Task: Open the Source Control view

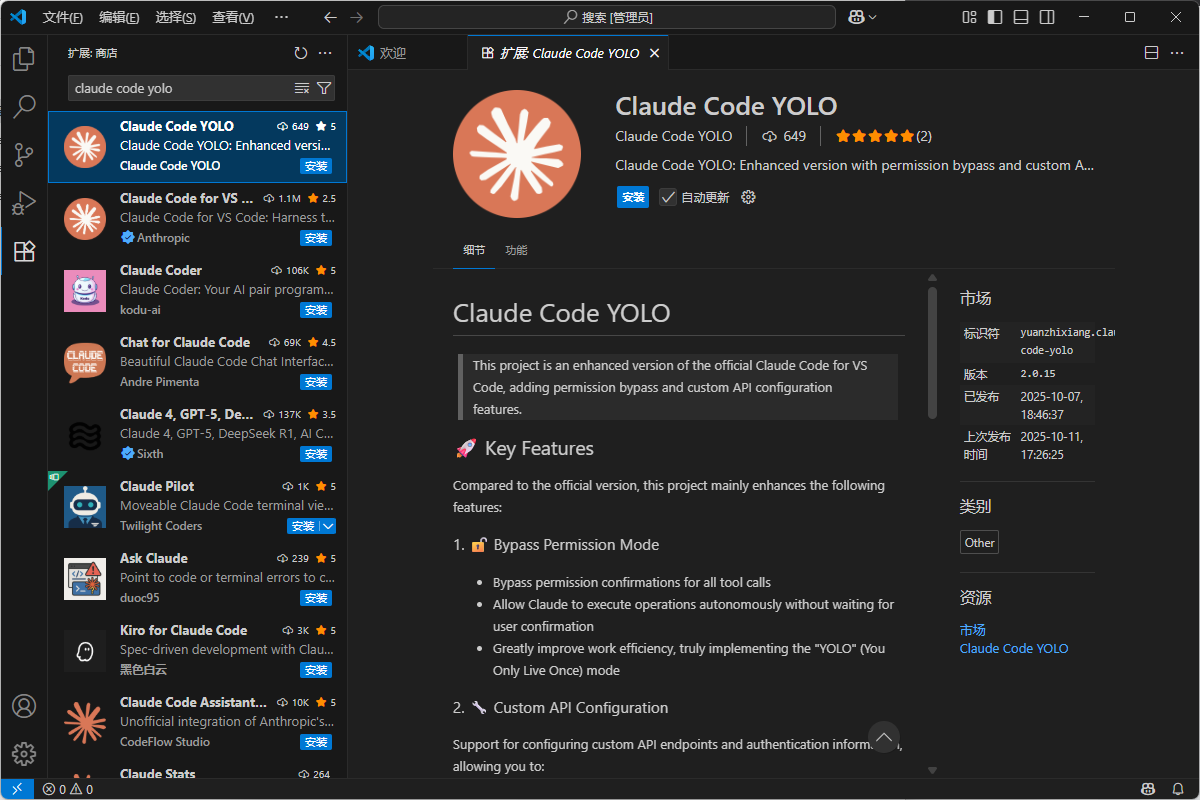Action: [x=23, y=155]
